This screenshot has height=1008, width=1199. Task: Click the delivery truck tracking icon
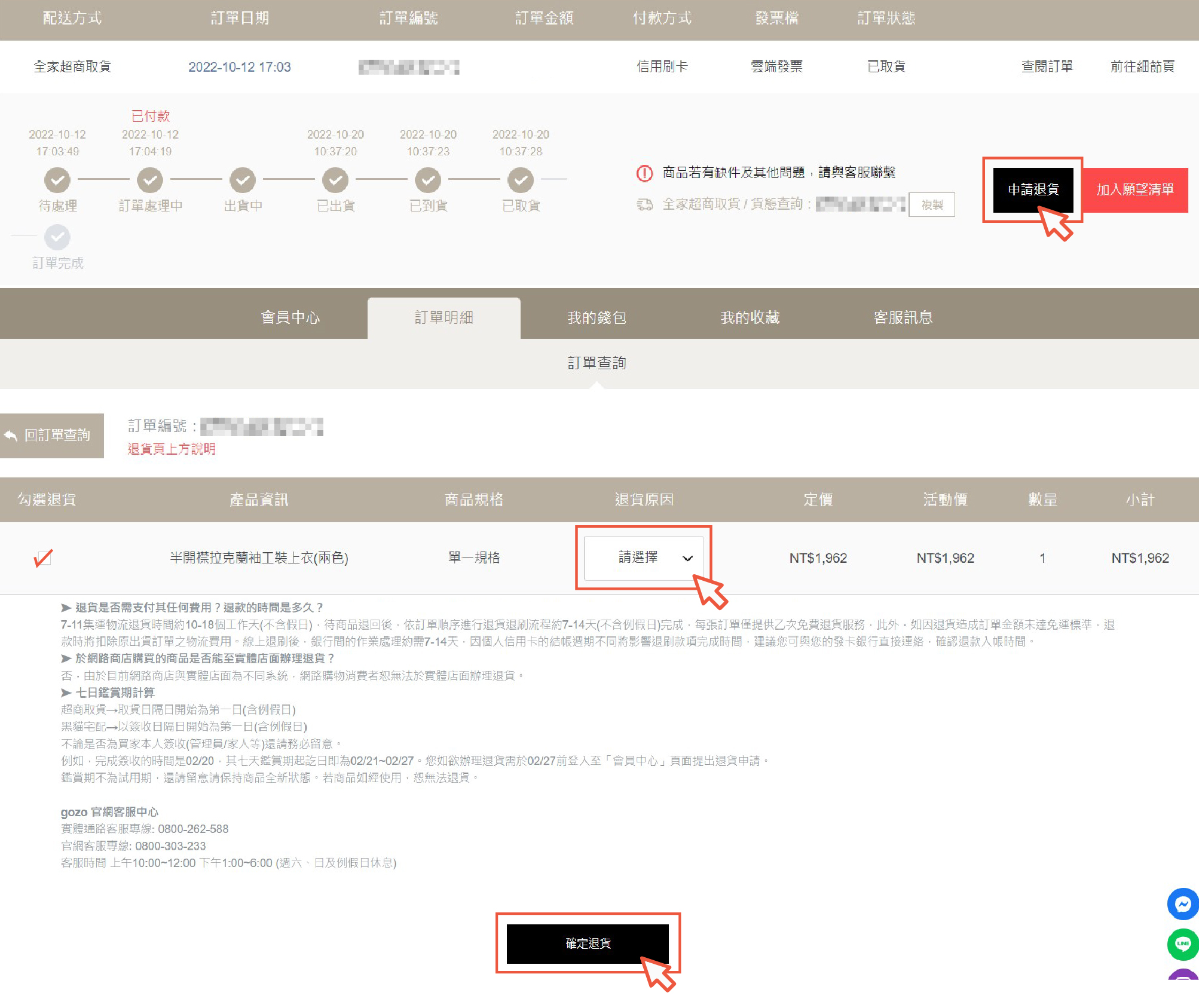(x=644, y=205)
